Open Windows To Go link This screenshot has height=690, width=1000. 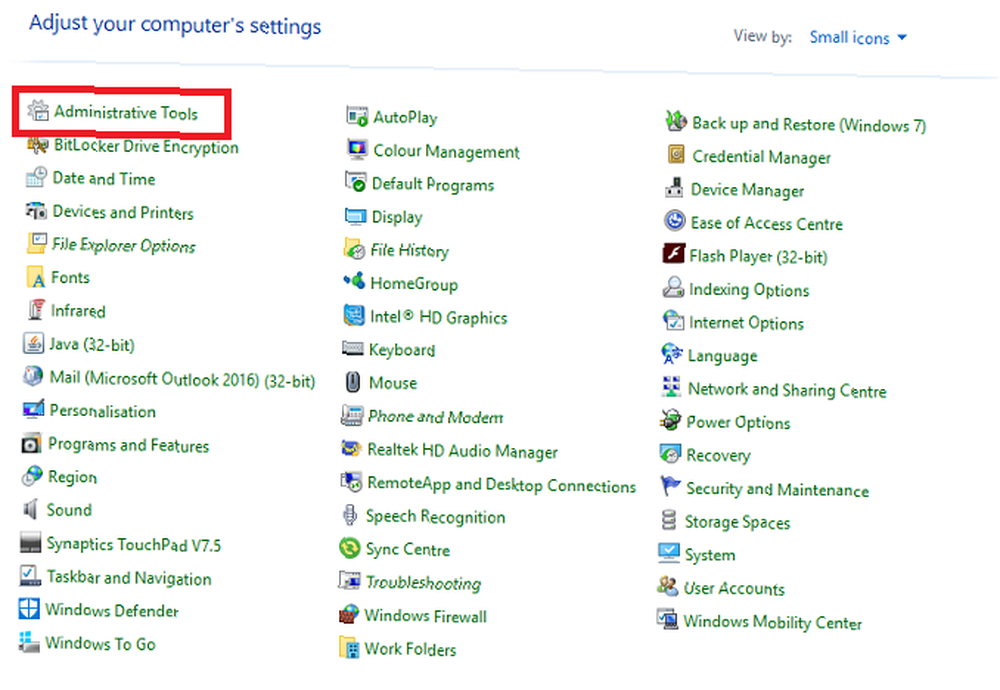100,643
